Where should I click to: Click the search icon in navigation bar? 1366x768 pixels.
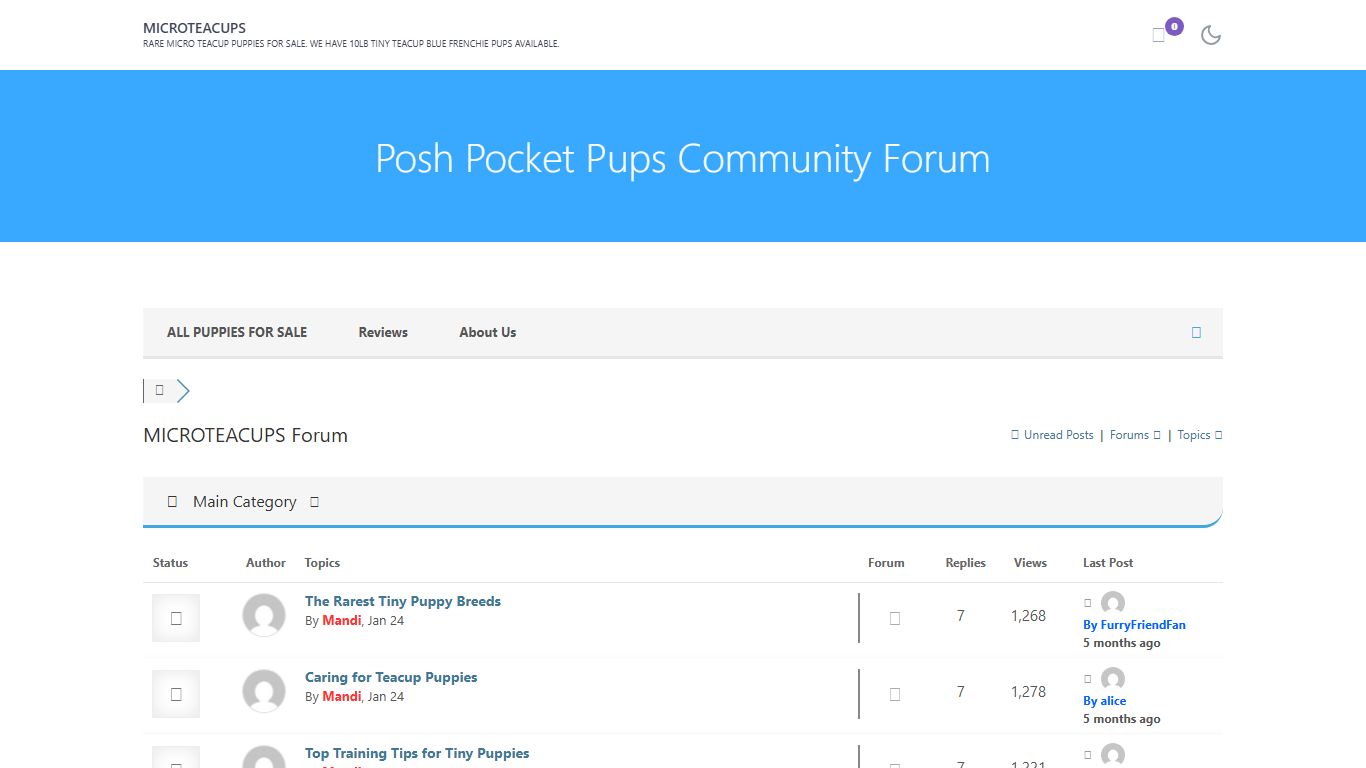[1196, 332]
